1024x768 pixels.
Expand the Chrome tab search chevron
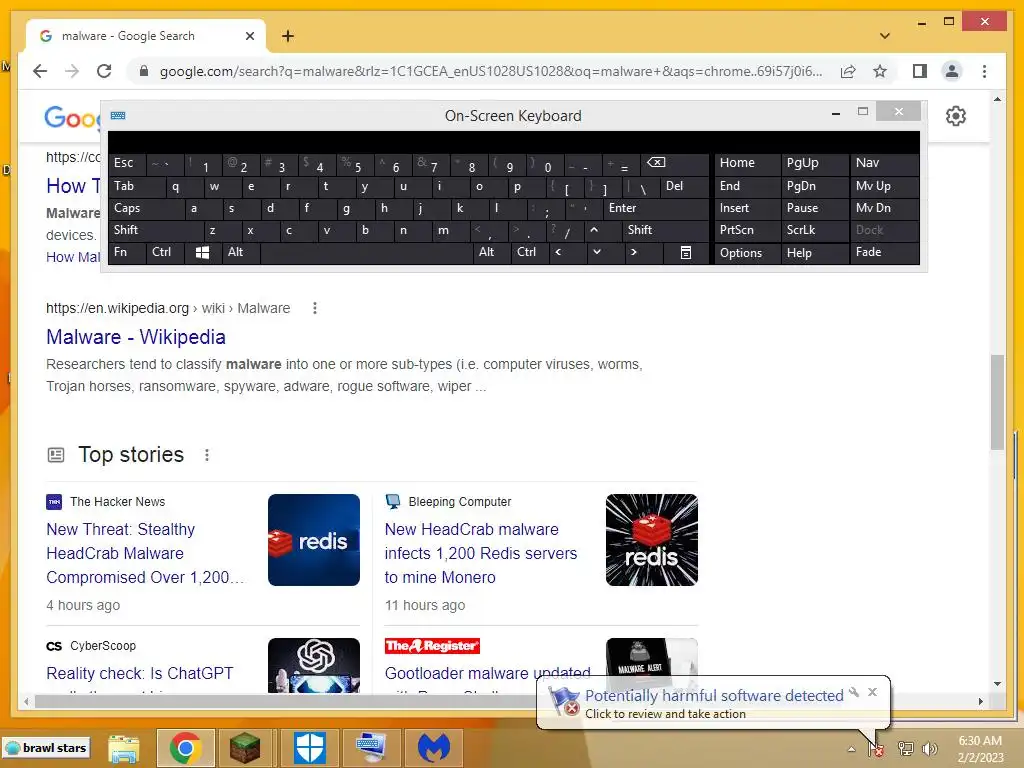pos(884,36)
